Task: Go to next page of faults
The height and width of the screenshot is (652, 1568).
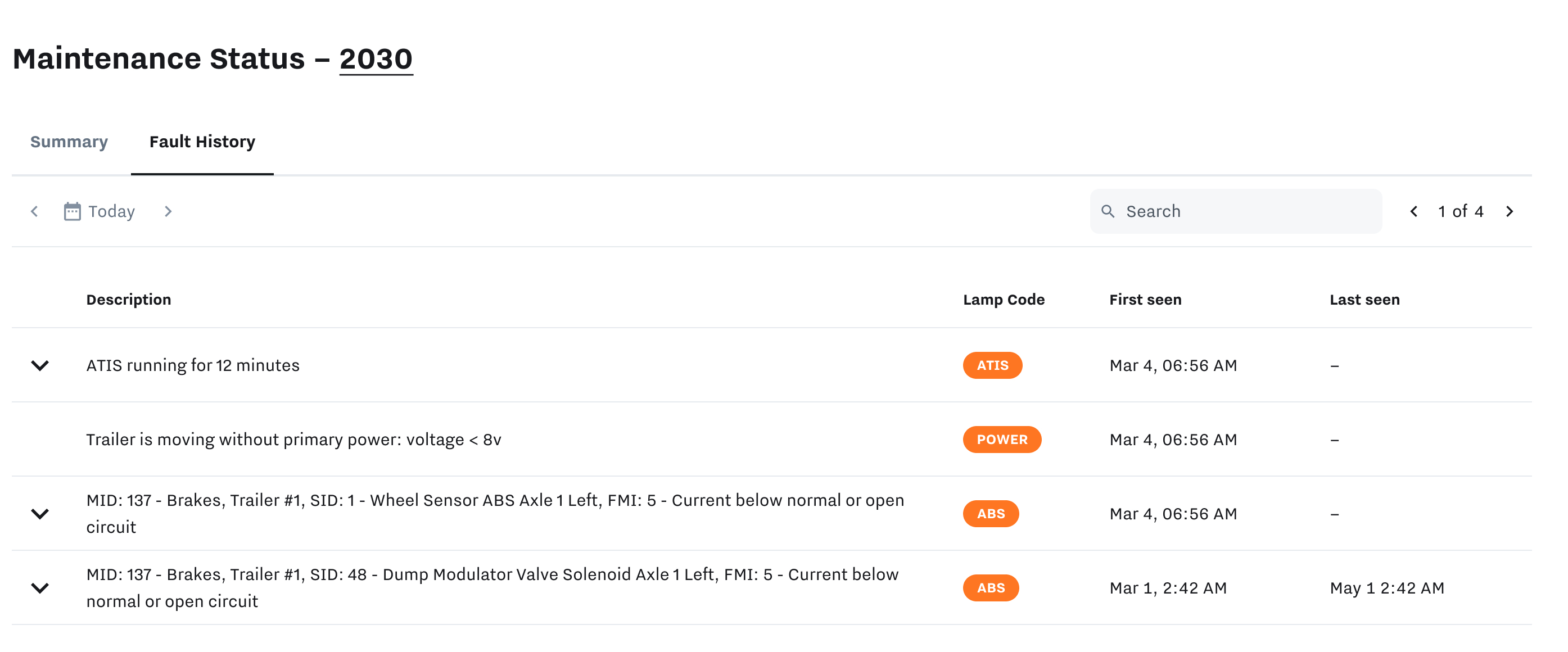Action: (x=1510, y=211)
